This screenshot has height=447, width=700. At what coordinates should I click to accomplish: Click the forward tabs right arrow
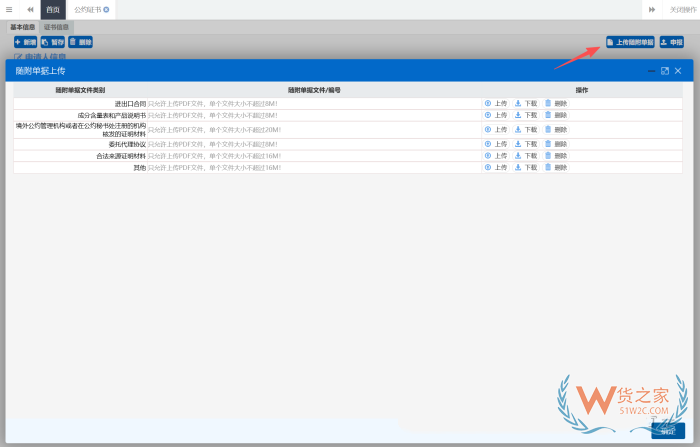tap(652, 9)
